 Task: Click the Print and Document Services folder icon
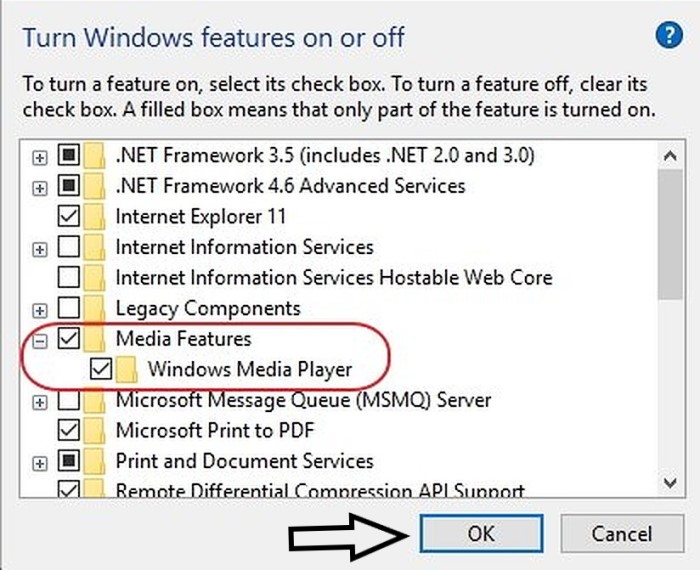[96, 462]
